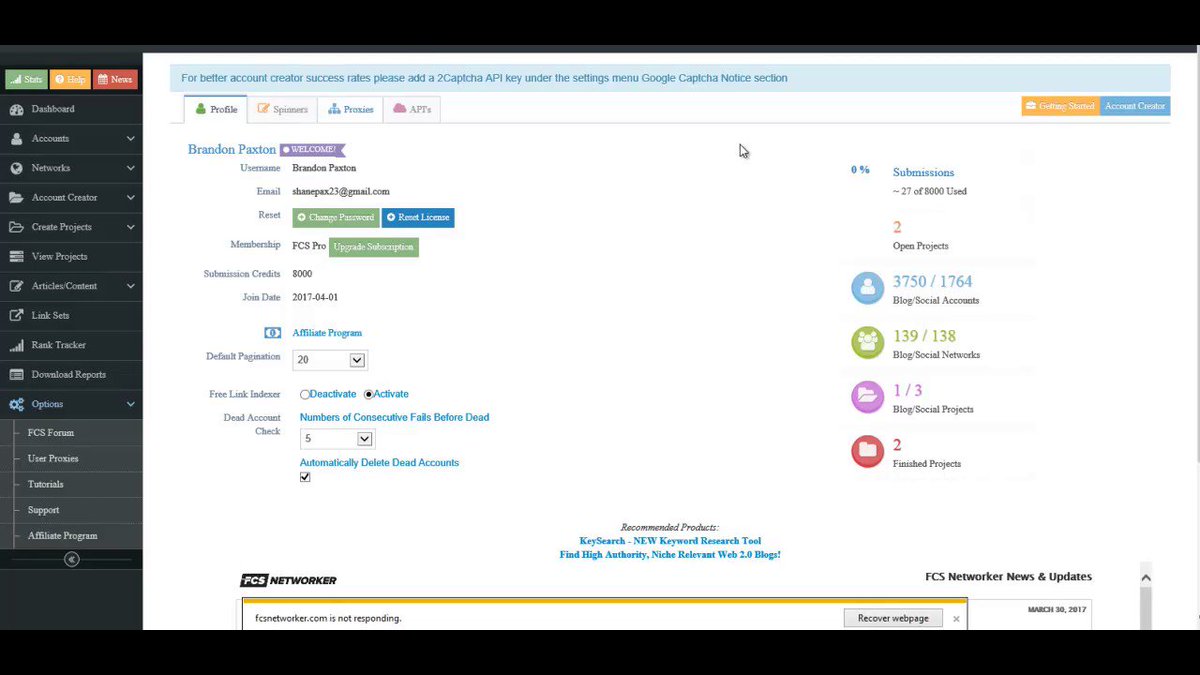Click the Brandon Paxton name heading
The image size is (1200, 675).
[x=232, y=150]
